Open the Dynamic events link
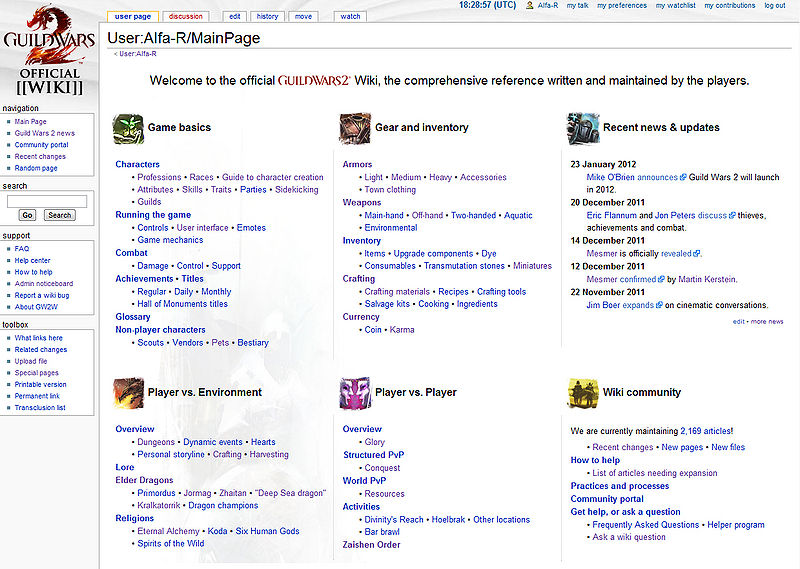 click(x=213, y=442)
